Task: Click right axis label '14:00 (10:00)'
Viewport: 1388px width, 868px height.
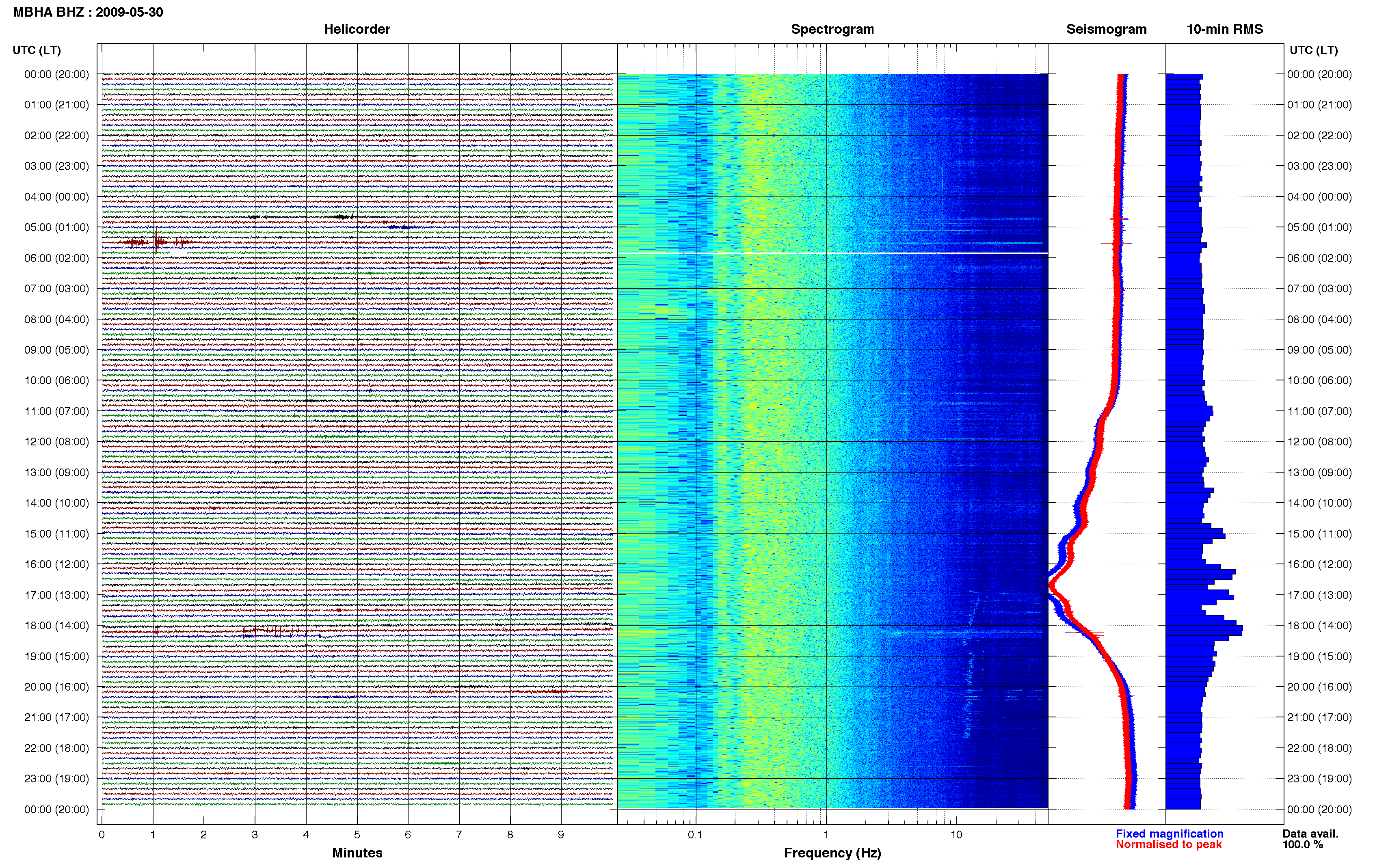Action: pos(1319,503)
